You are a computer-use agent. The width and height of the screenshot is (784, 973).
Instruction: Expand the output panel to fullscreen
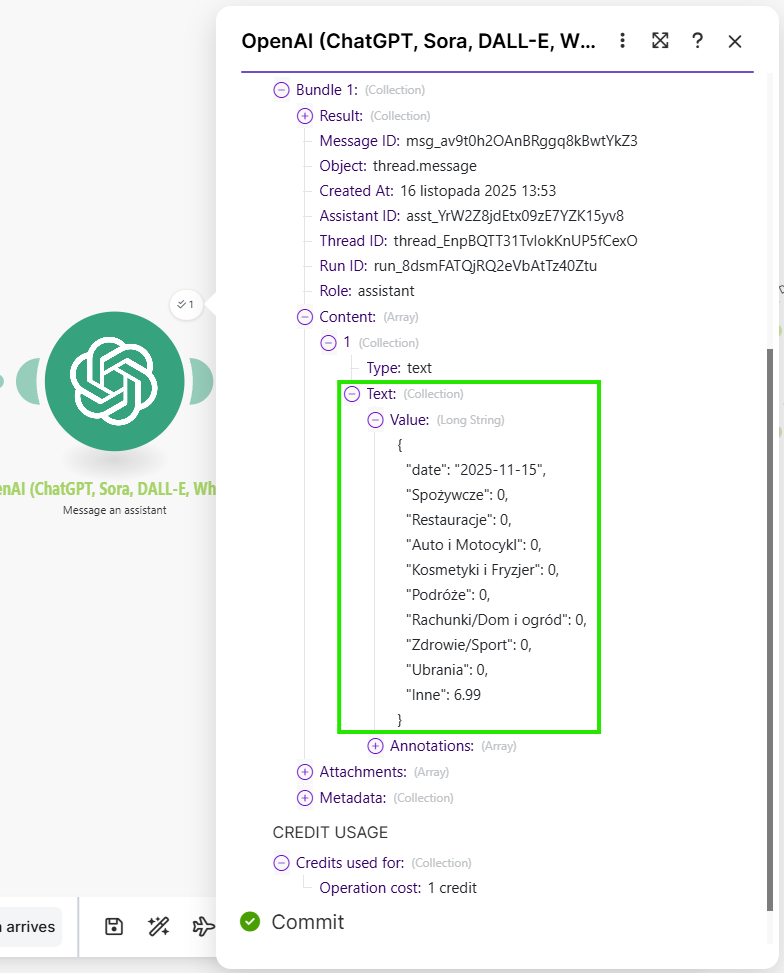pos(660,41)
